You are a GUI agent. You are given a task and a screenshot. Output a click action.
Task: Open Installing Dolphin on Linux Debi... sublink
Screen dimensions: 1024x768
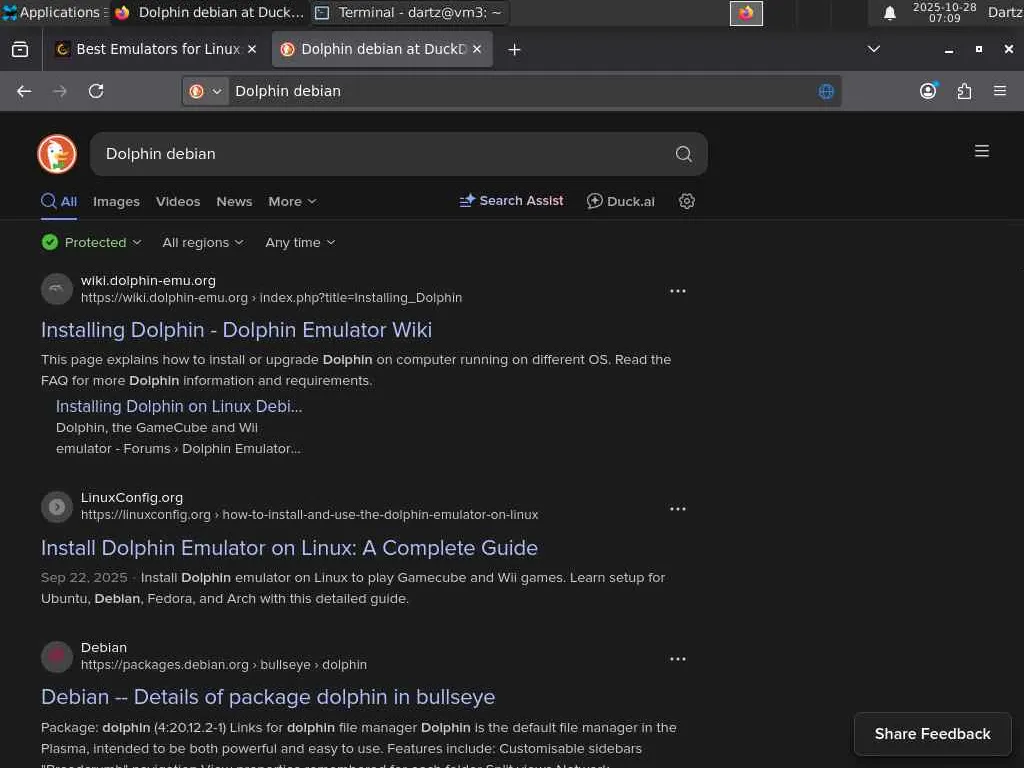pyautogui.click(x=179, y=406)
